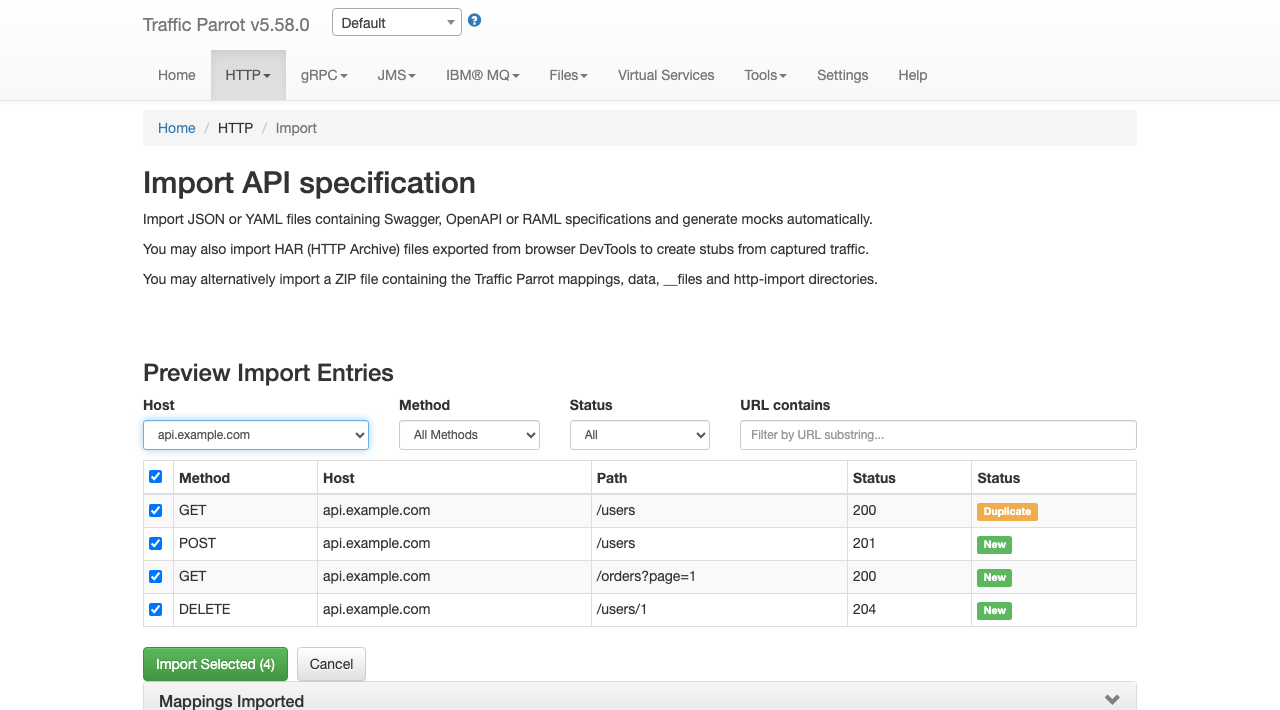Click the 204 status cell

click(x=909, y=609)
